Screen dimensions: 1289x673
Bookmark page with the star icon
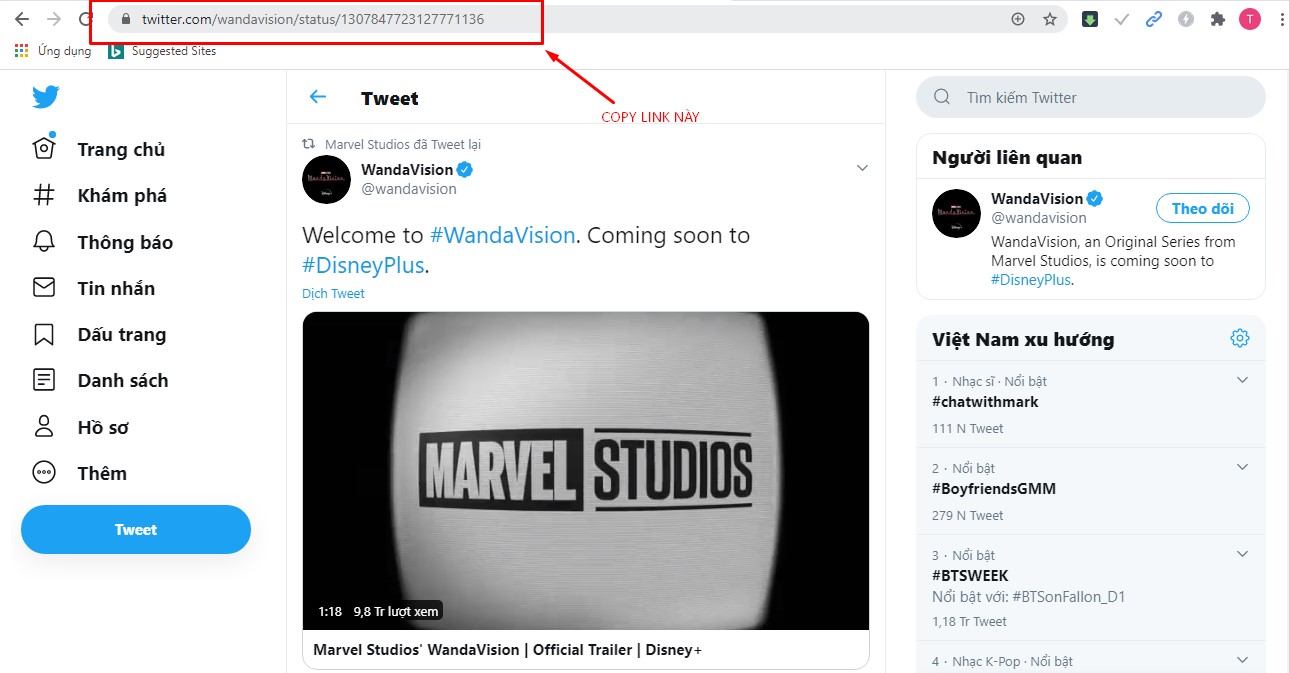[x=1050, y=19]
